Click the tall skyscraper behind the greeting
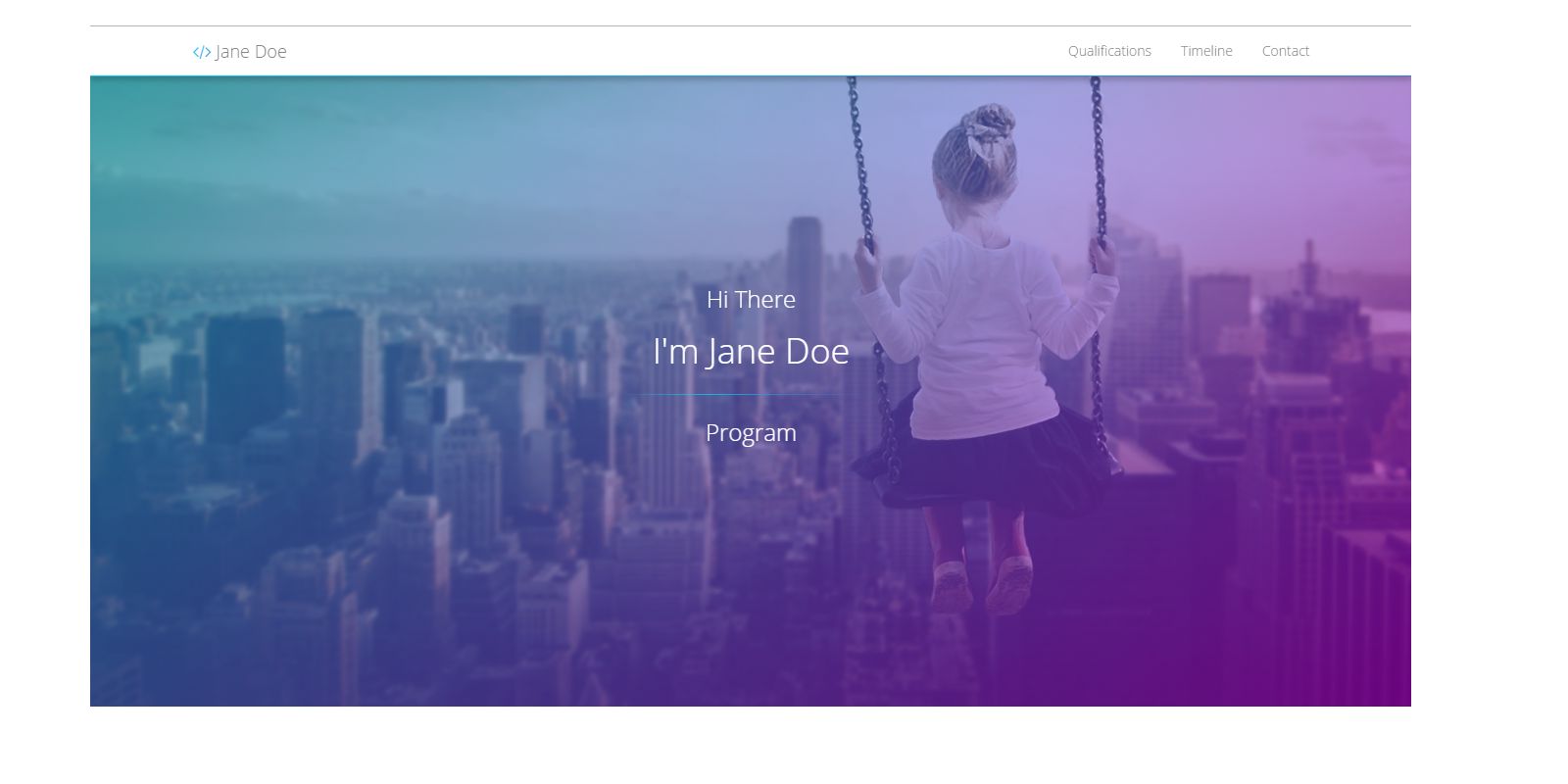The height and width of the screenshot is (784, 1568). tap(806, 255)
